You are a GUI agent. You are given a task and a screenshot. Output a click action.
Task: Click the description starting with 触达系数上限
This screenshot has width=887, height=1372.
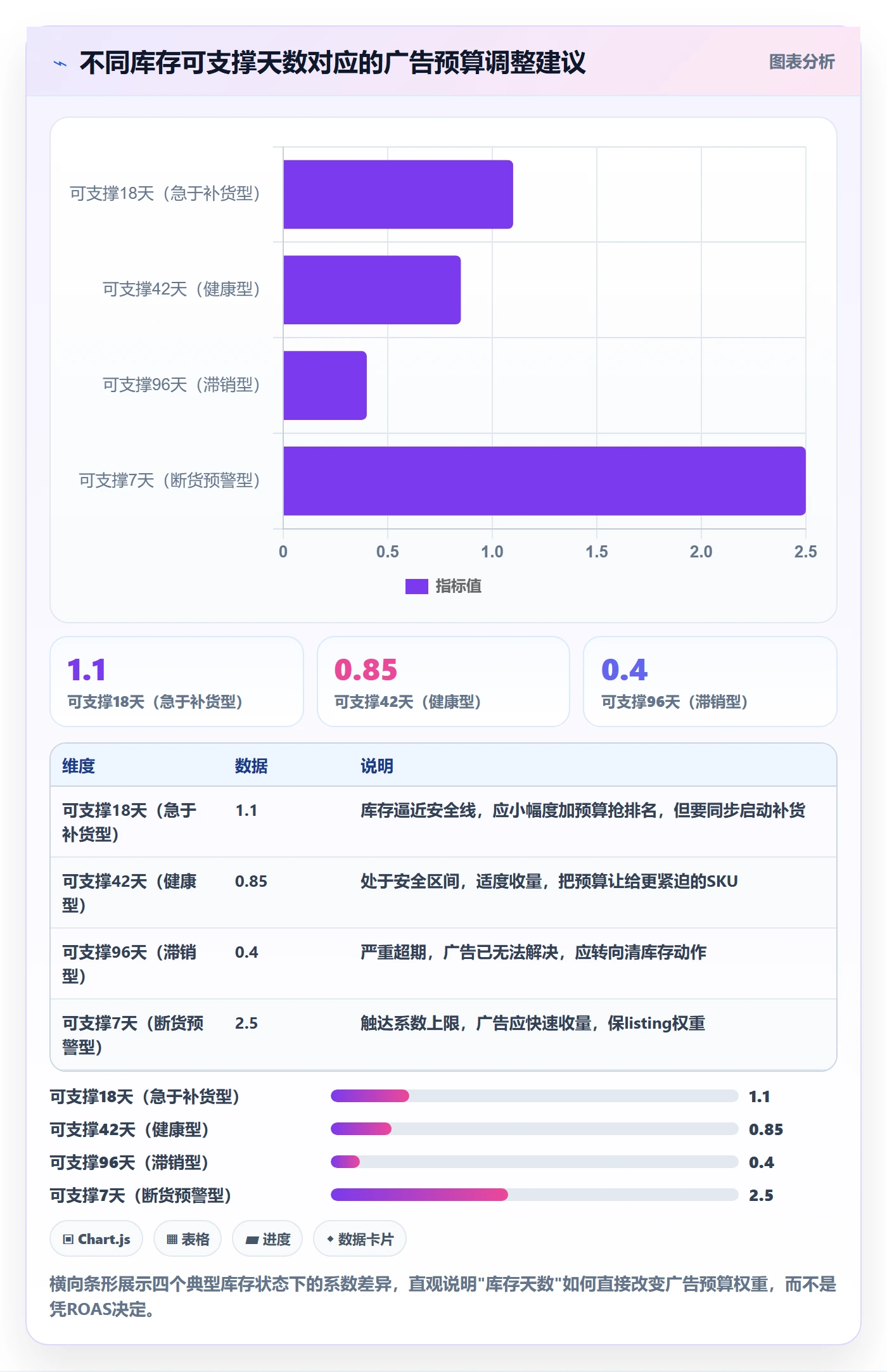533,1023
